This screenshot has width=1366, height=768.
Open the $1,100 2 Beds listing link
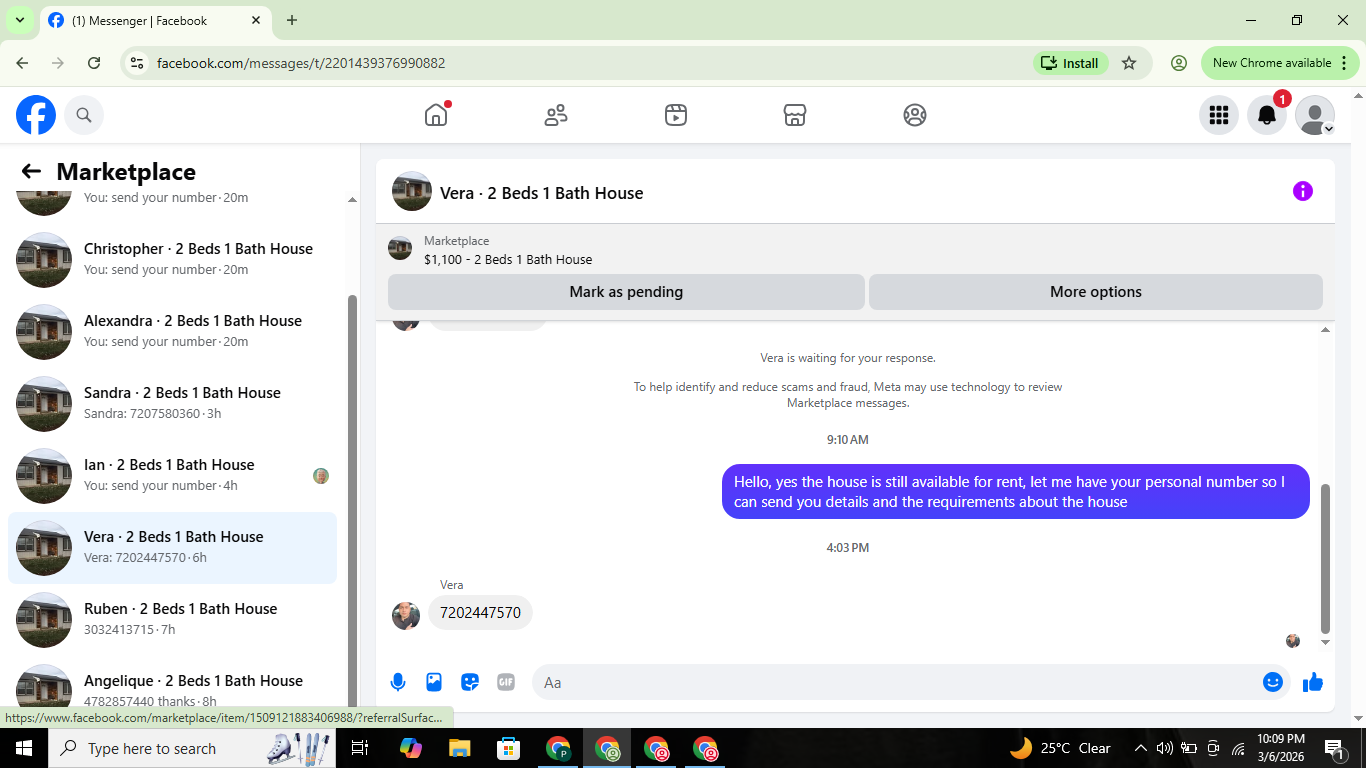click(508, 259)
